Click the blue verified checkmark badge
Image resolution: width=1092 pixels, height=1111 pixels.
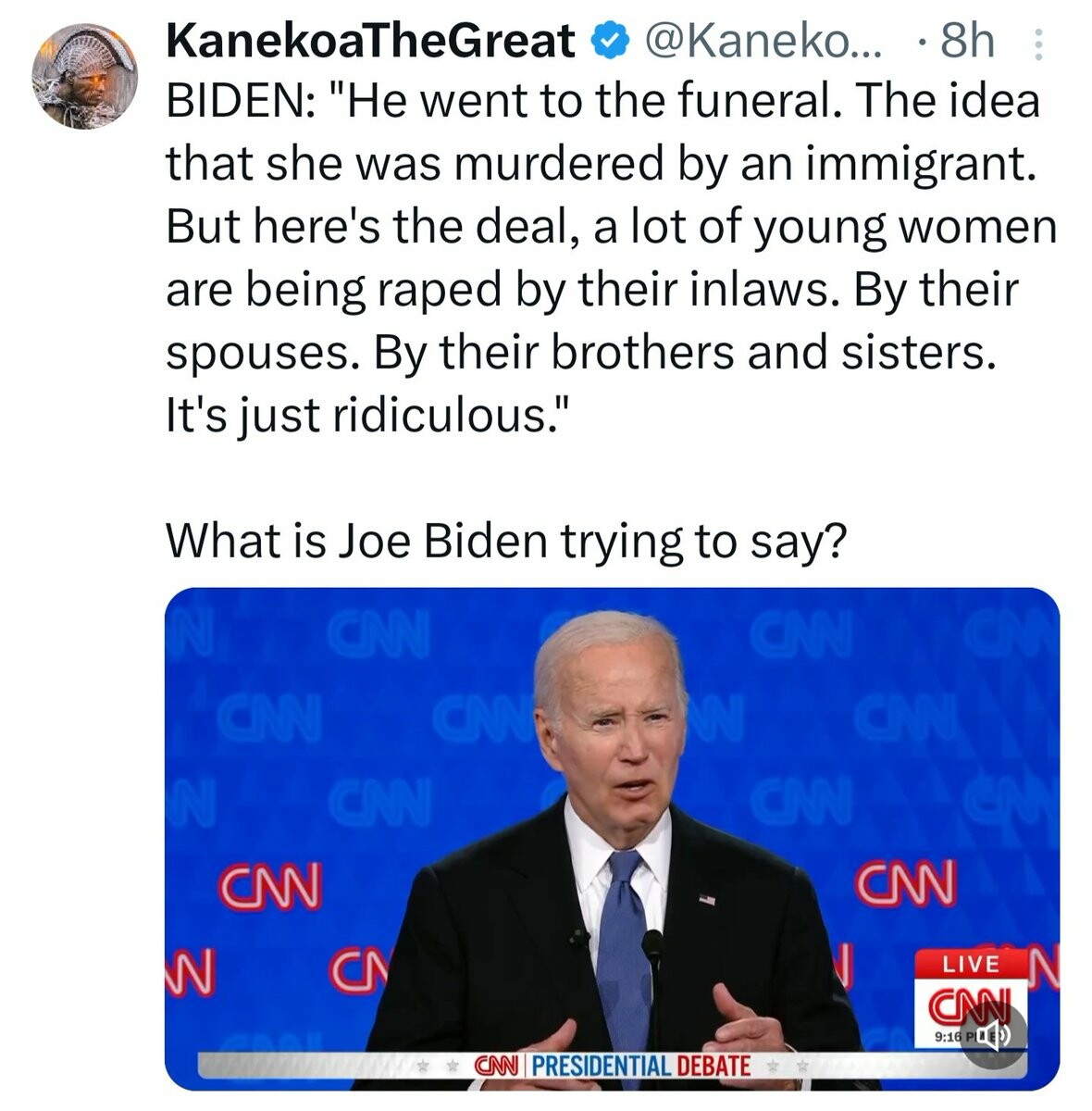click(x=609, y=43)
